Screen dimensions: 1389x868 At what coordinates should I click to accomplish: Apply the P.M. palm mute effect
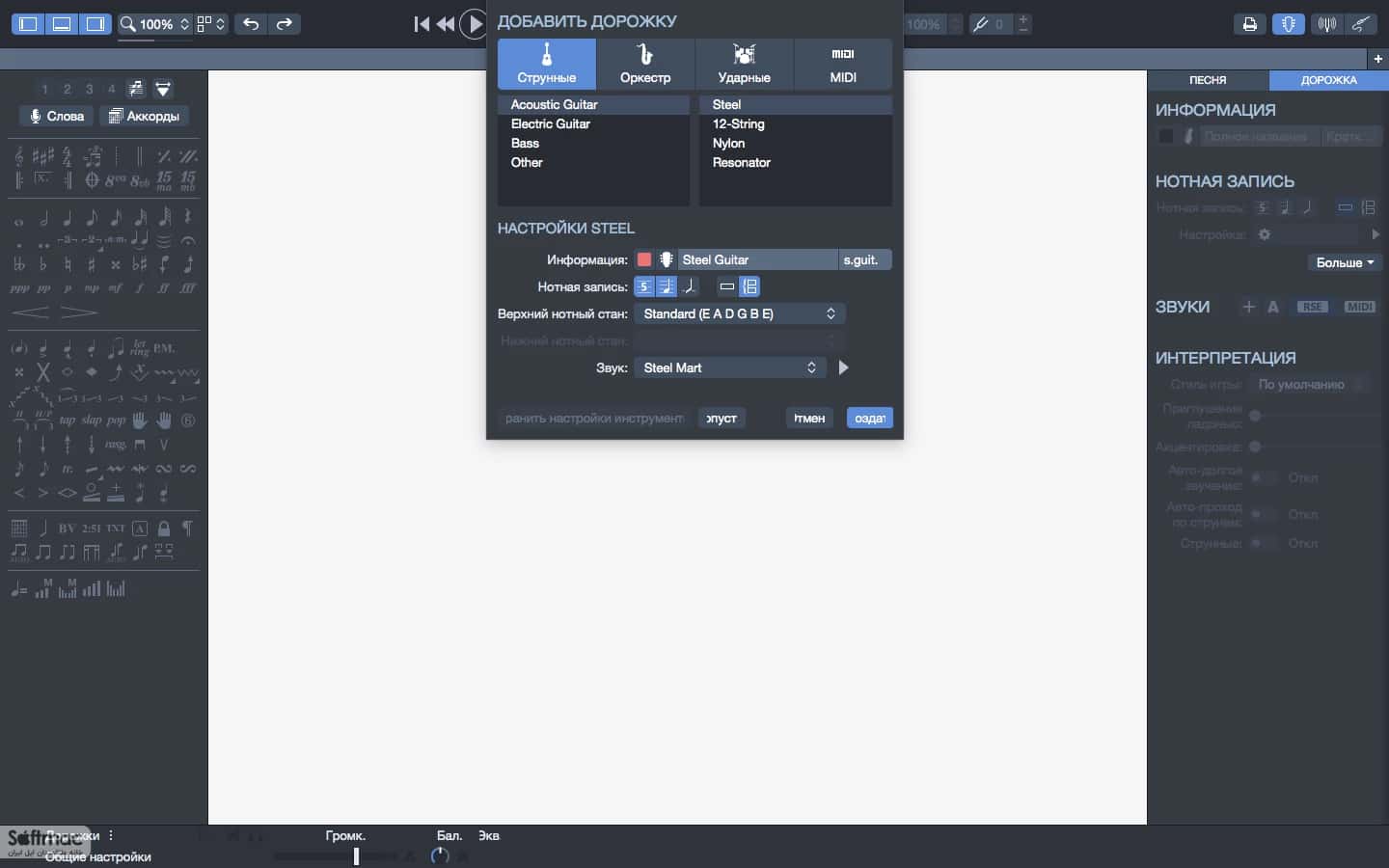(164, 347)
